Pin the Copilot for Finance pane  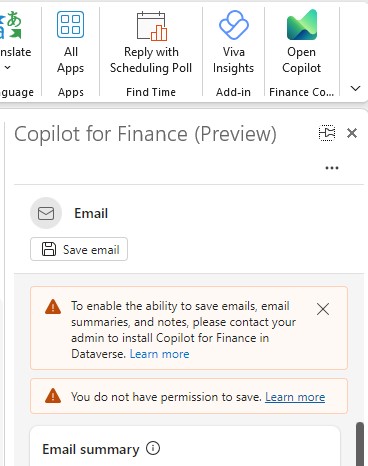[x=327, y=133]
